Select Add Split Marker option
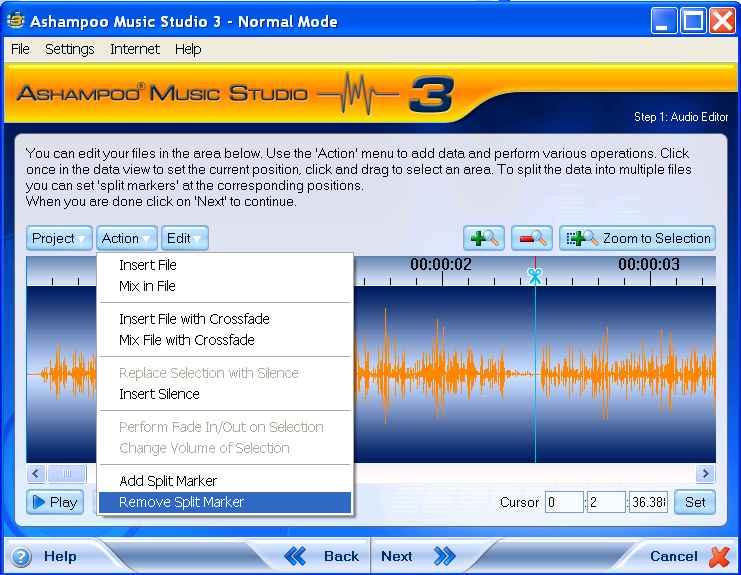This screenshot has height=575, width=741. click(167, 481)
